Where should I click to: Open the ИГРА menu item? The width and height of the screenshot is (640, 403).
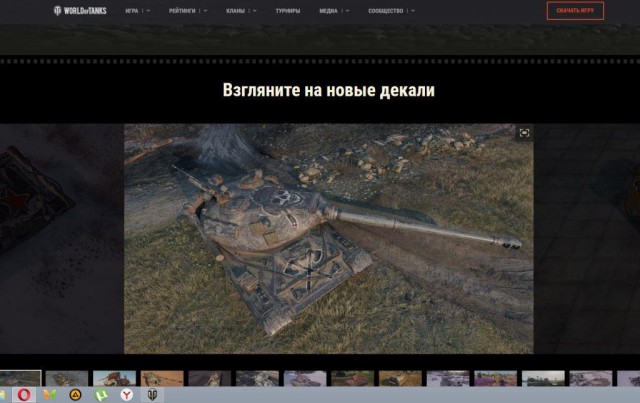[x=132, y=11]
